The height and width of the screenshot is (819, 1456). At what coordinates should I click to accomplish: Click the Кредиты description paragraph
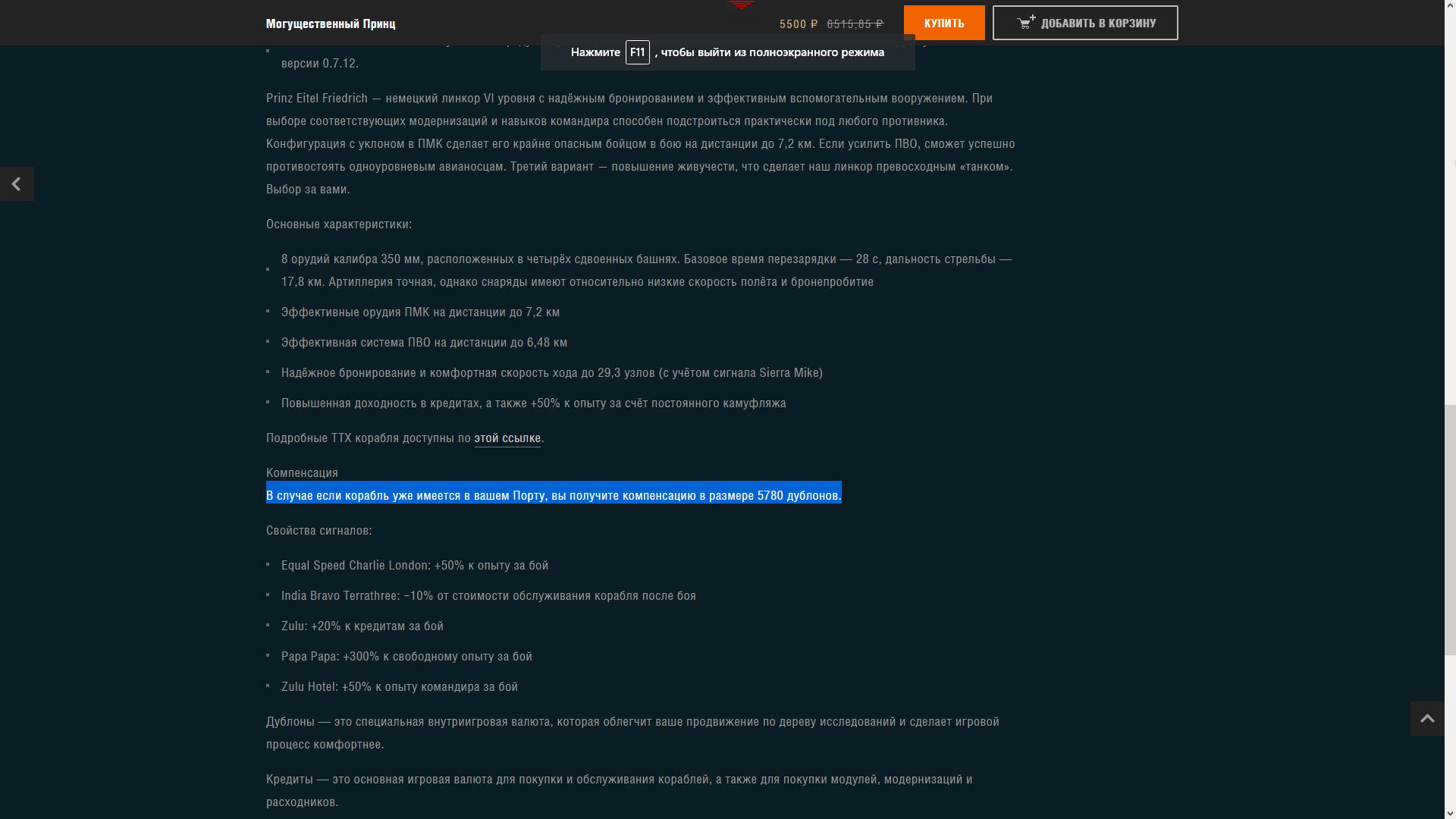click(620, 790)
